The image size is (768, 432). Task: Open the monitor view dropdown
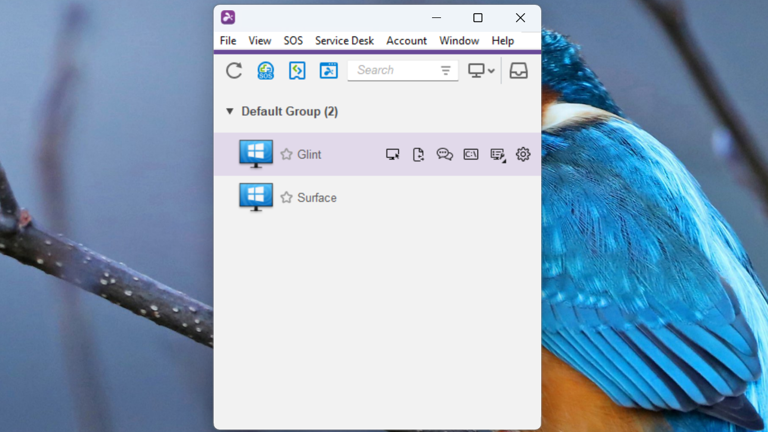point(481,71)
